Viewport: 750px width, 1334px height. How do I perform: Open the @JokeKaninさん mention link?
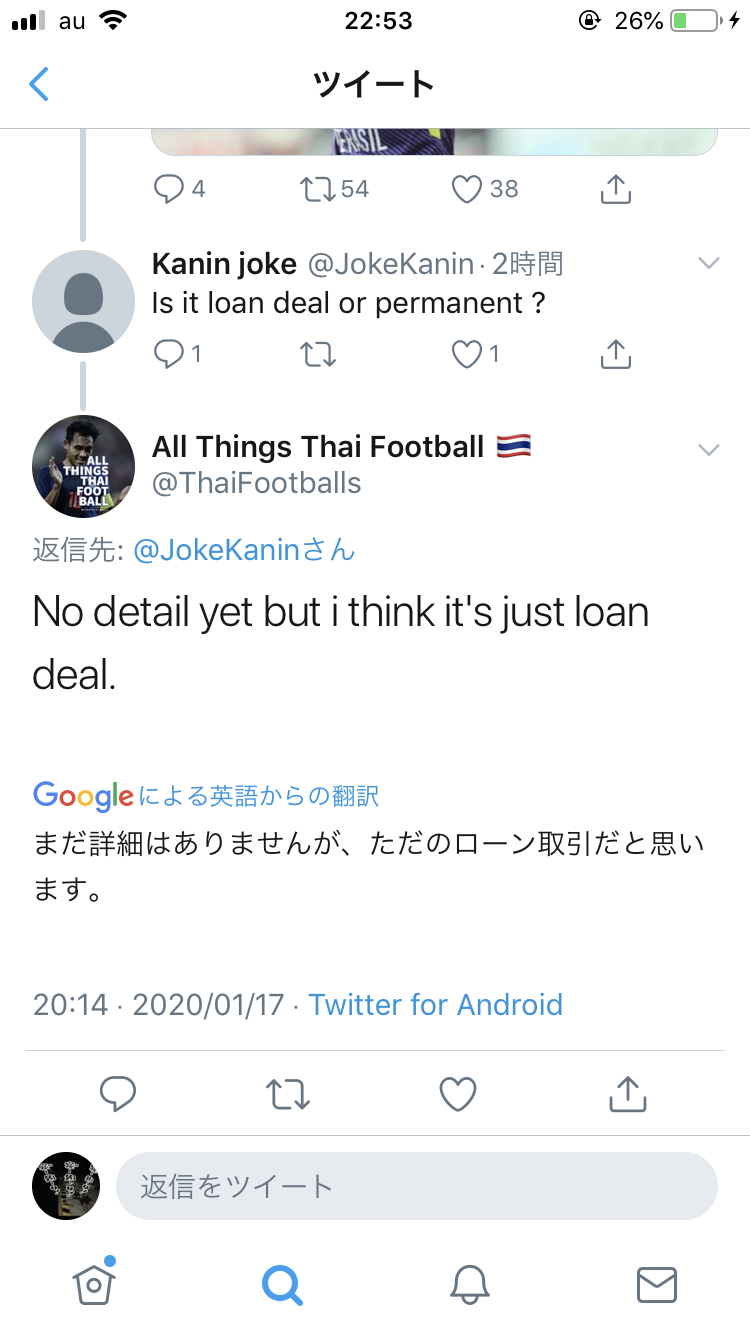click(x=244, y=550)
